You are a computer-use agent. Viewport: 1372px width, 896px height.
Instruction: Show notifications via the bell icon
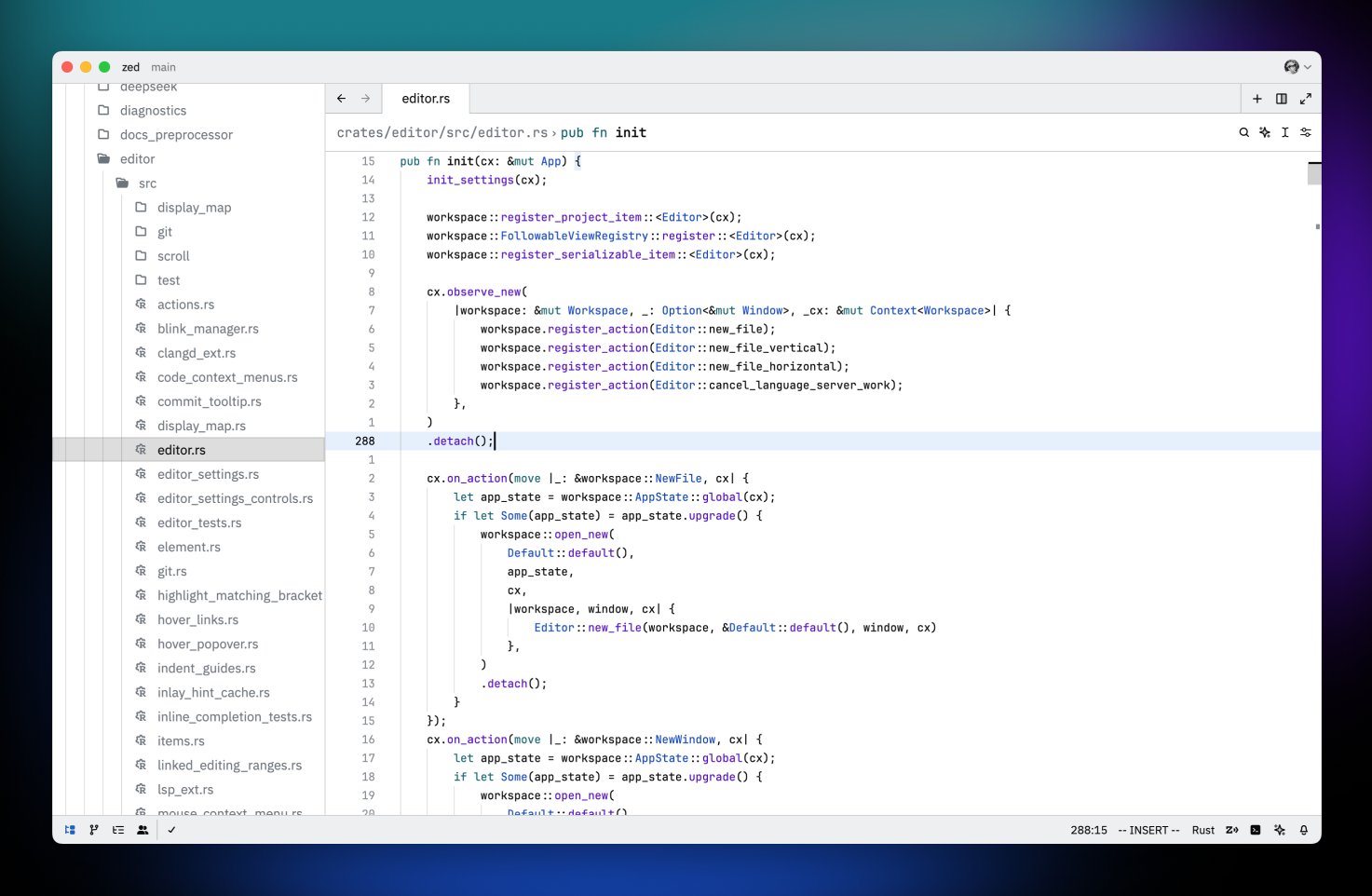pos(1304,830)
